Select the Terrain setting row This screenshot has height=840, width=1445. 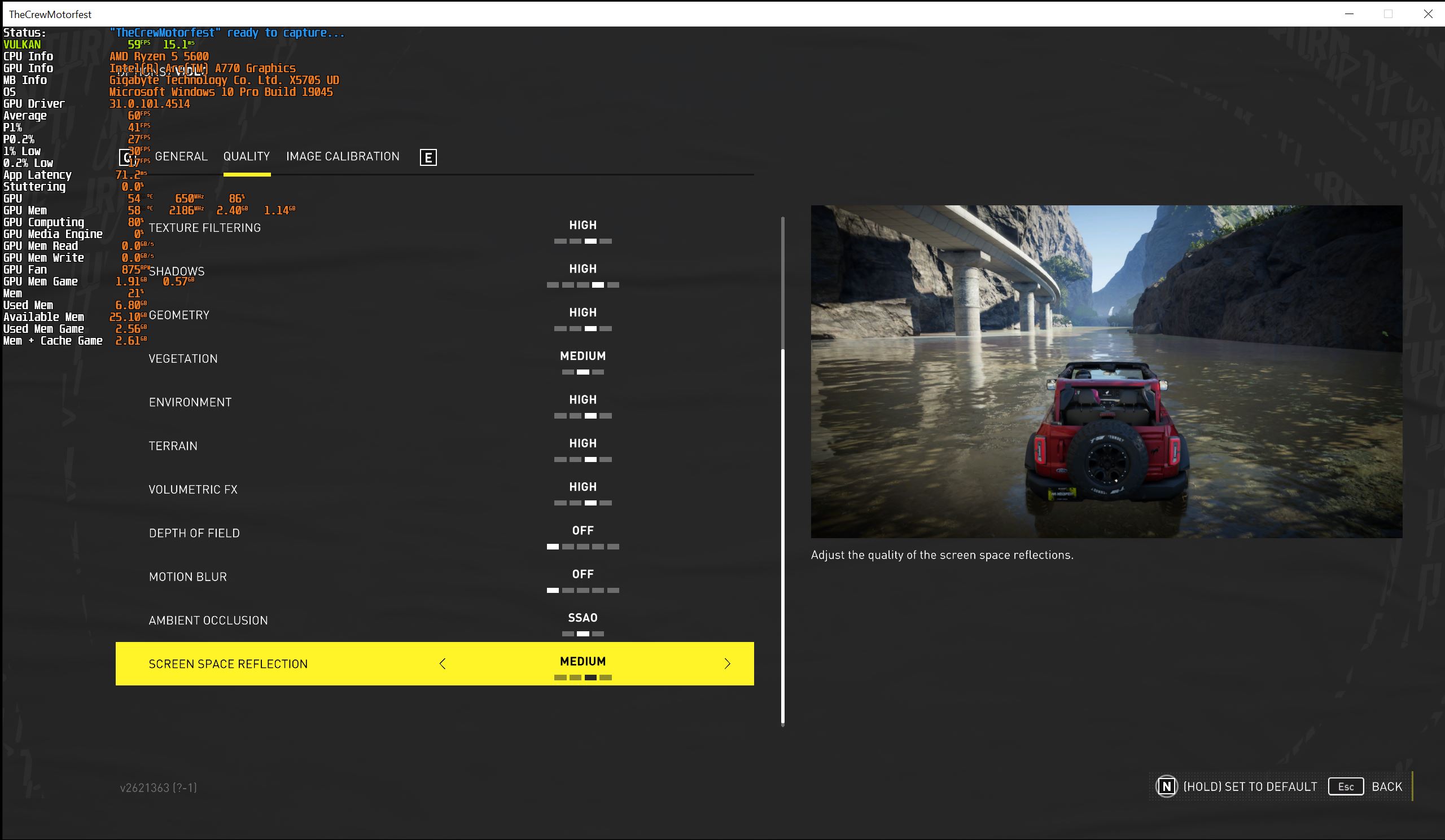coord(173,446)
